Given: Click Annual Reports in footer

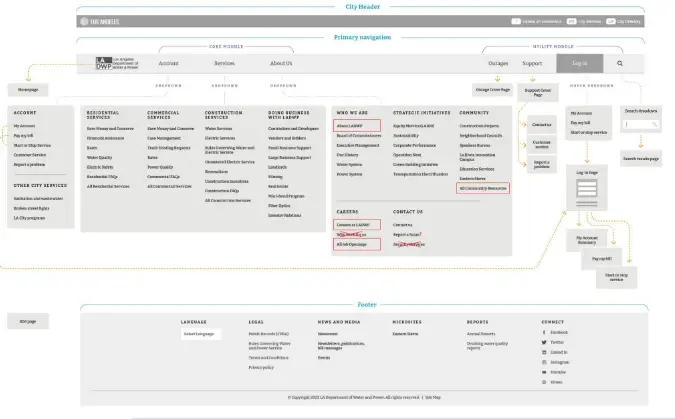Looking at the screenshot, I should pos(481,334).
